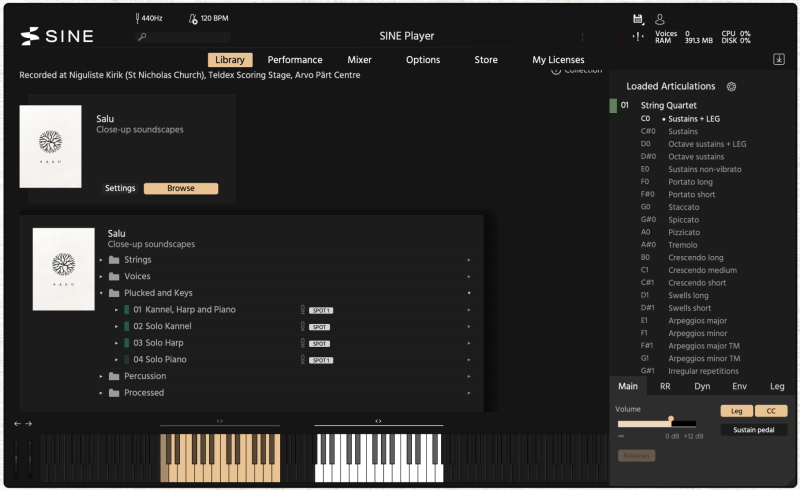Click the SINE logo
The width and height of the screenshot is (800, 490).
point(57,36)
